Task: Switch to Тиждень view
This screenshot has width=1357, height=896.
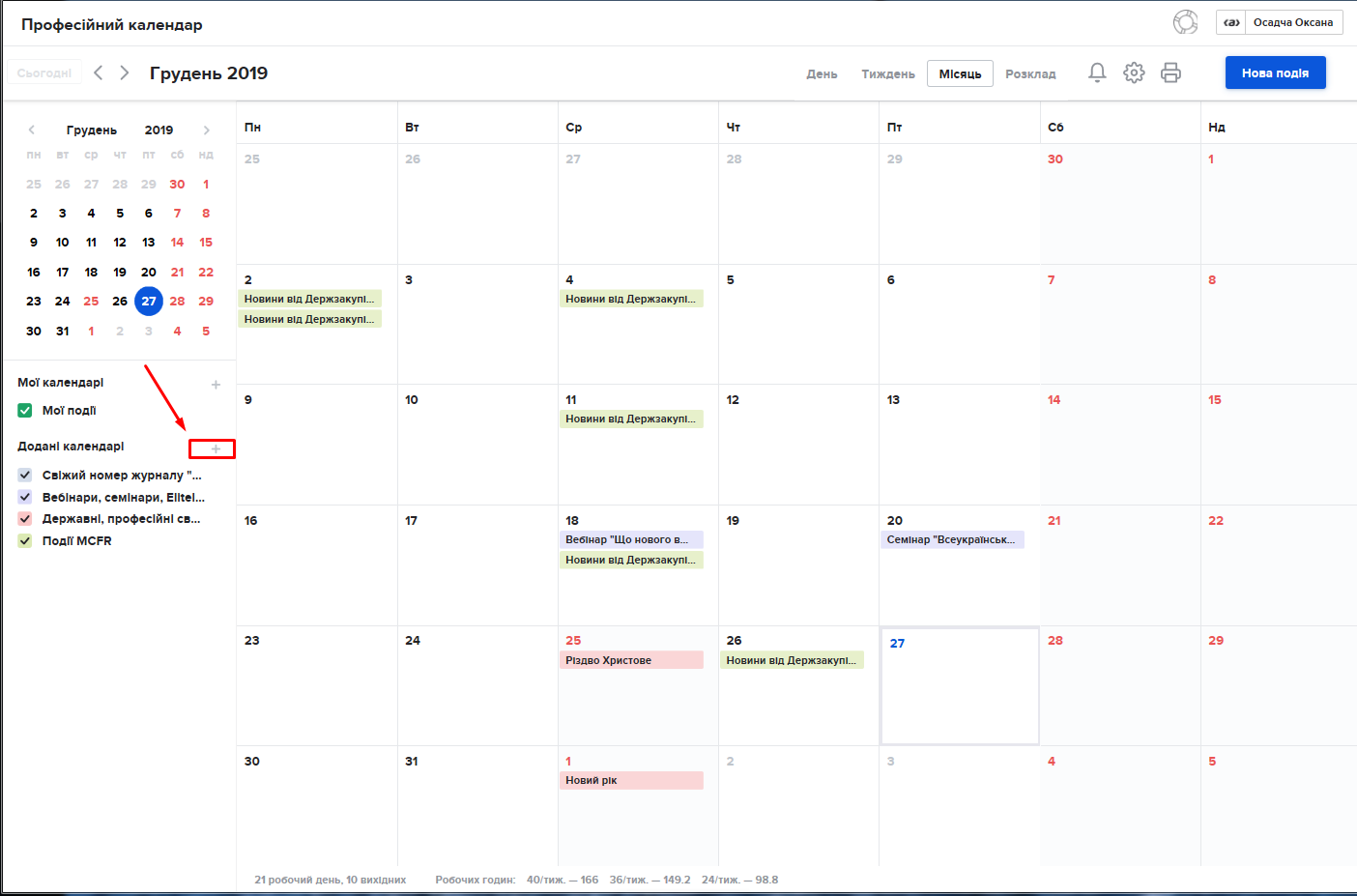Action: click(x=887, y=74)
